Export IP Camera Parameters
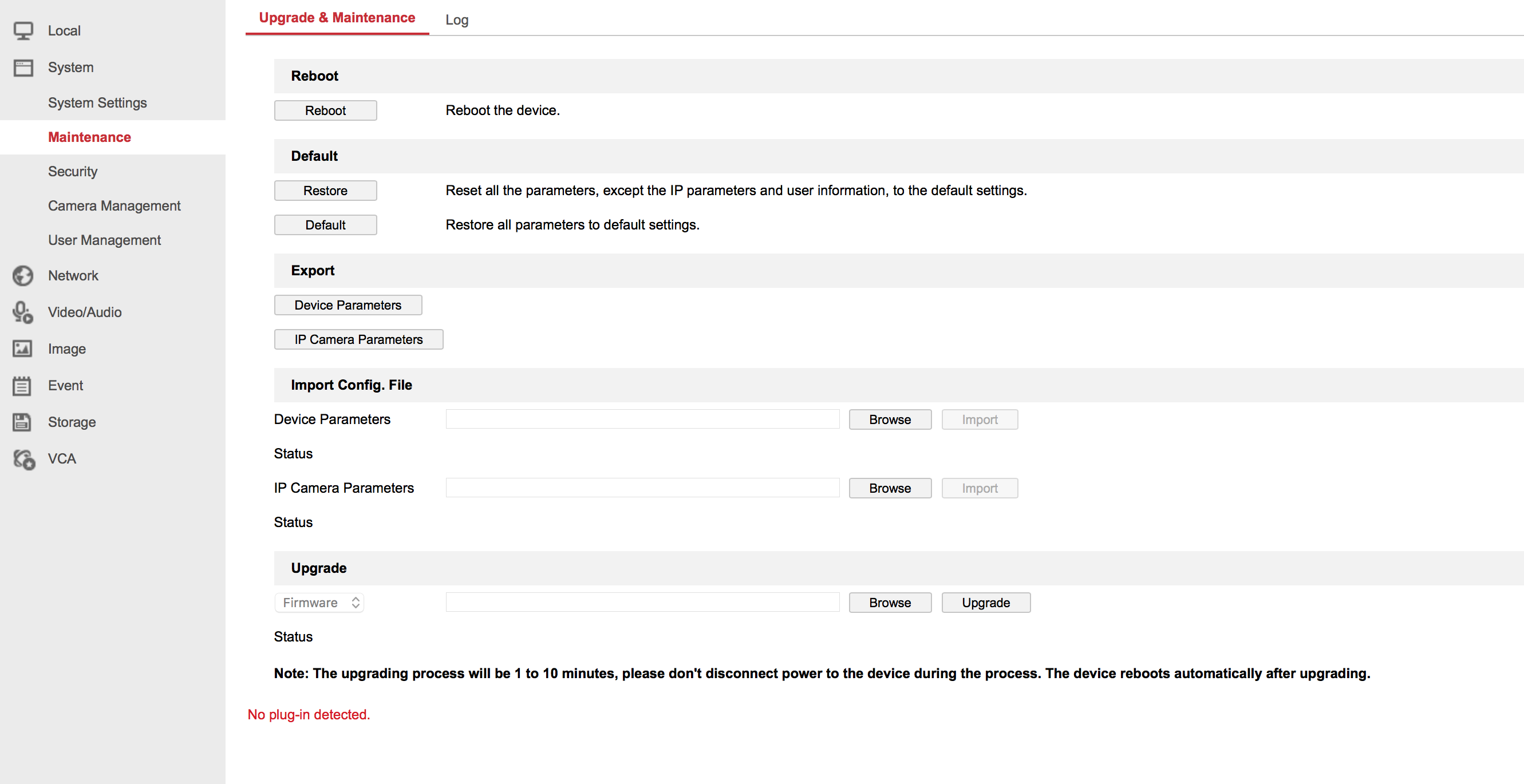The width and height of the screenshot is (1524, 784). click(358, 339)
